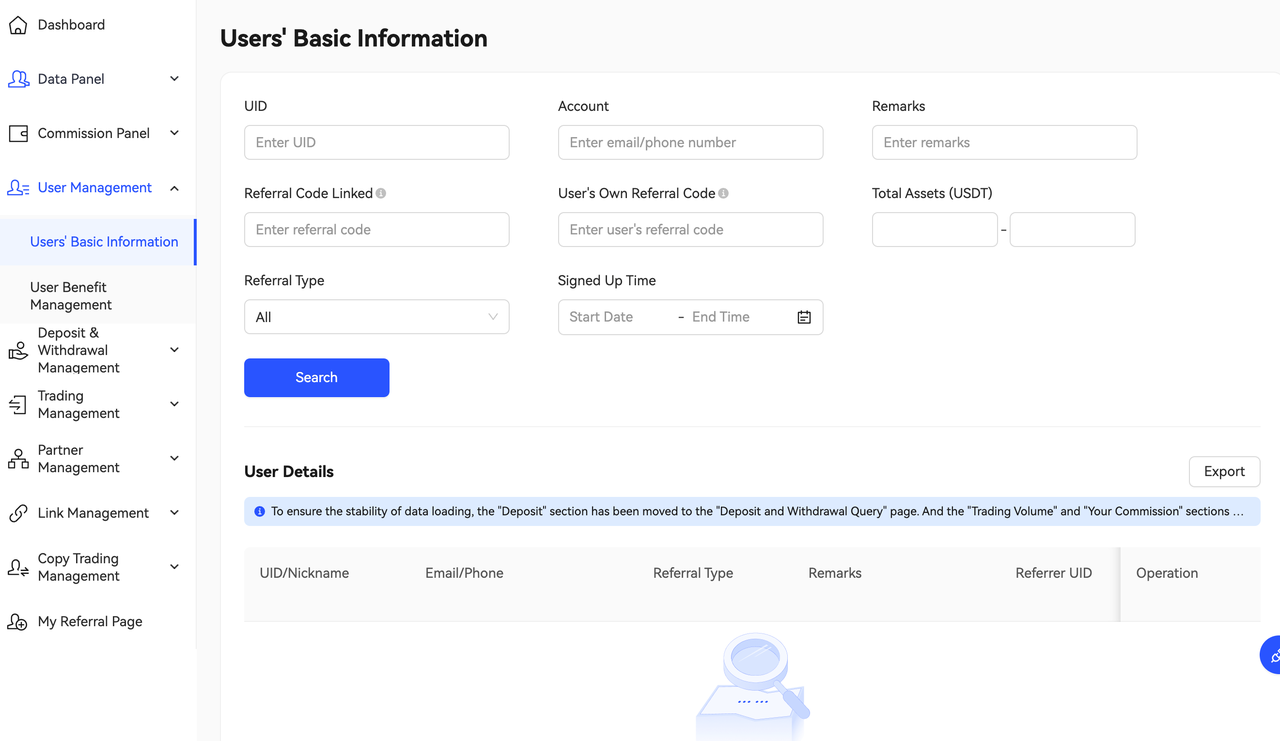The width and height of the screenshot is (1280, 741).
Task: Click the My Referral Page icon
Action: click(18, 622)
